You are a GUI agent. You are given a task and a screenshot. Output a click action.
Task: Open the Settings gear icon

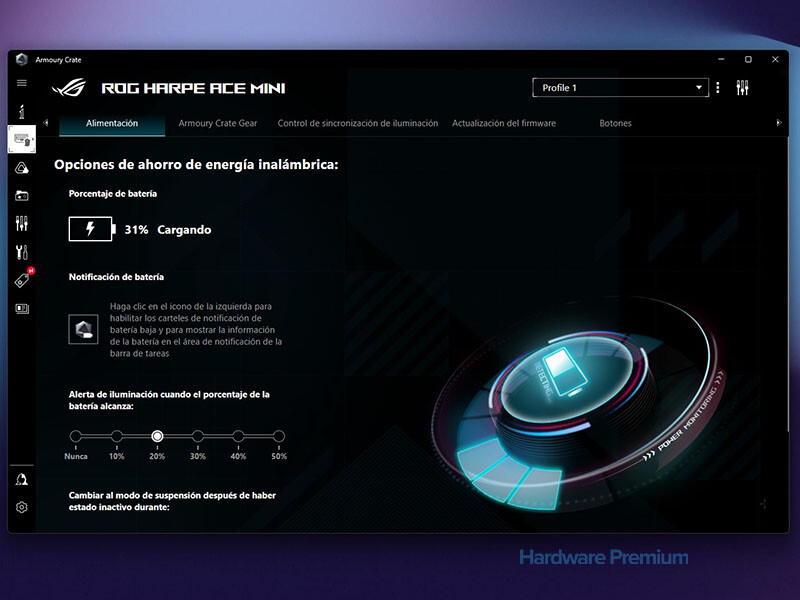(x=21, y=507)
